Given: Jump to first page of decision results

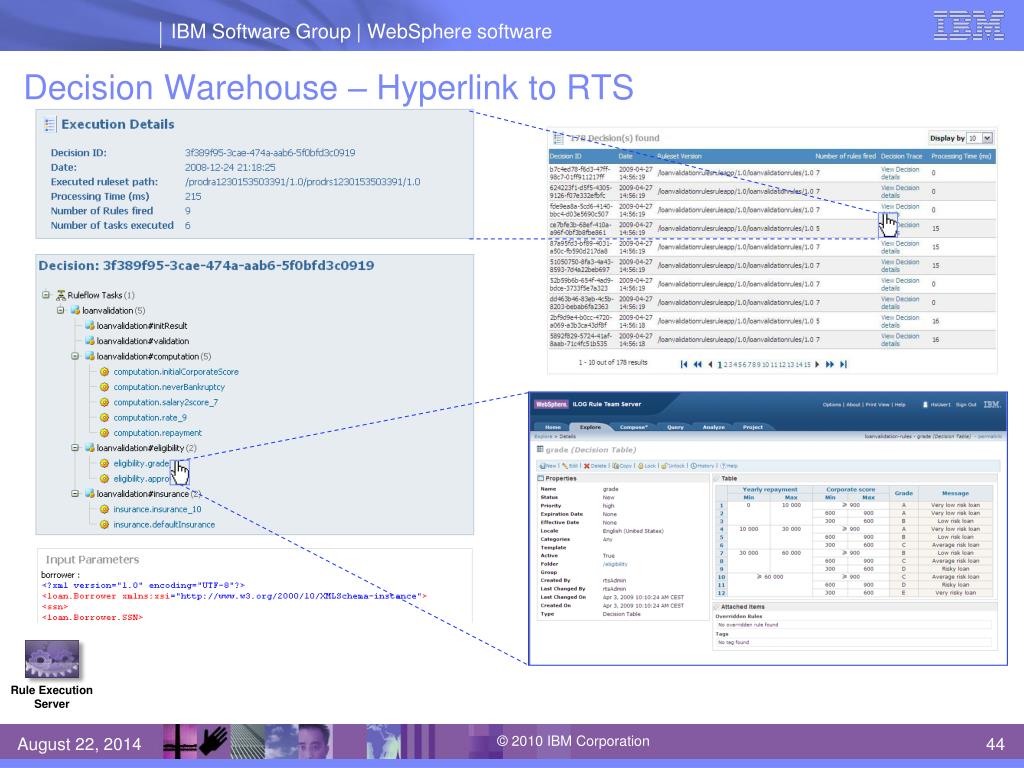Looking at the screenshot, I should tap(684, 364).
